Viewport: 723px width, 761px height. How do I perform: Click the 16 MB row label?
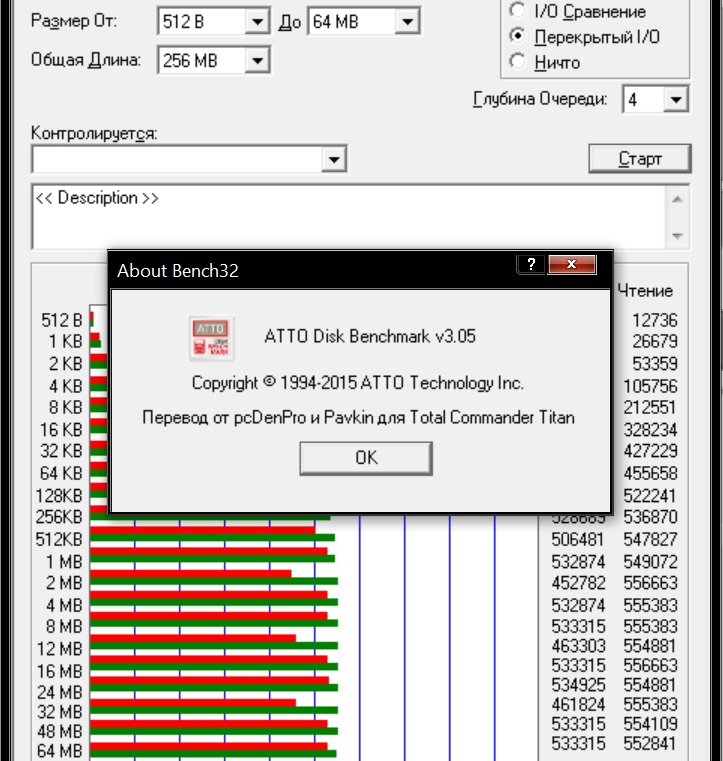click(60, 671)
